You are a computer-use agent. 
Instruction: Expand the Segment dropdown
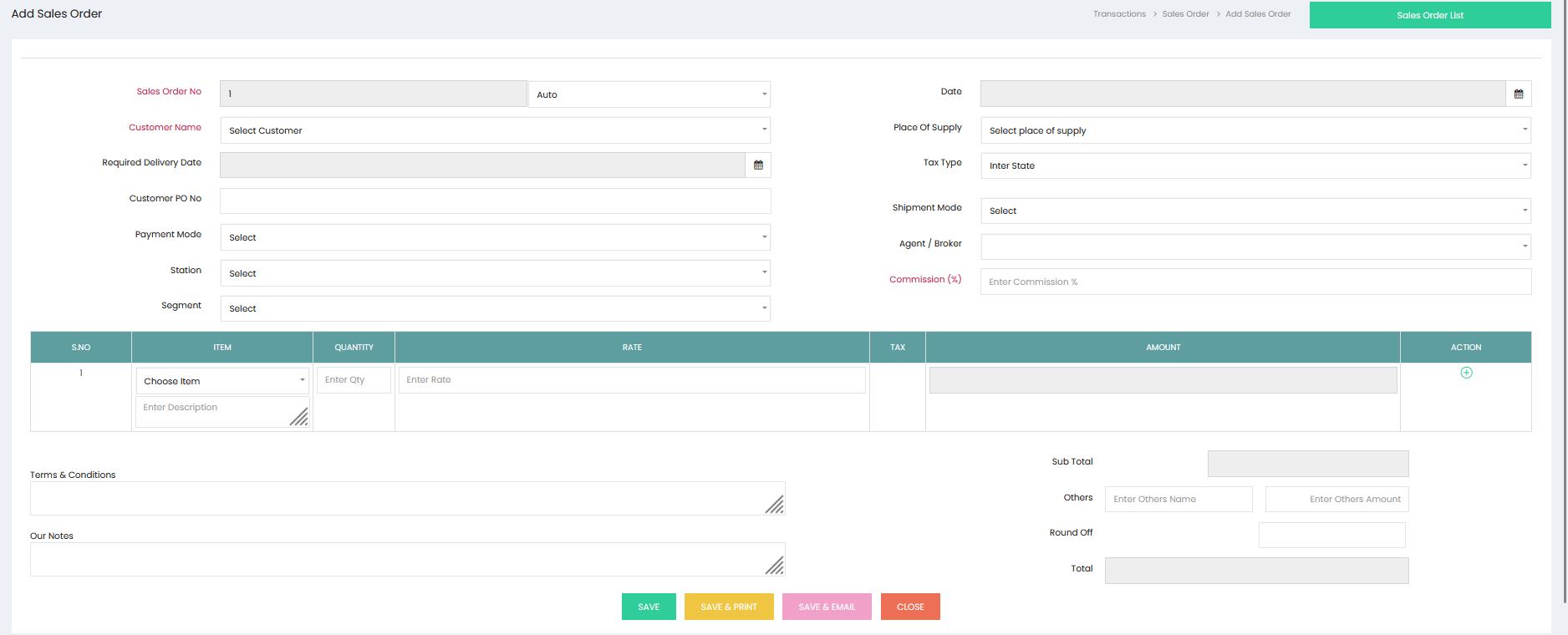click(495, 308)
